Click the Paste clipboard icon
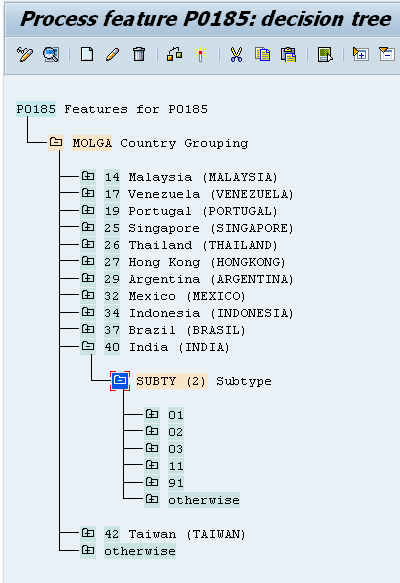The image size is (400, 583). [x=288, y=54]
